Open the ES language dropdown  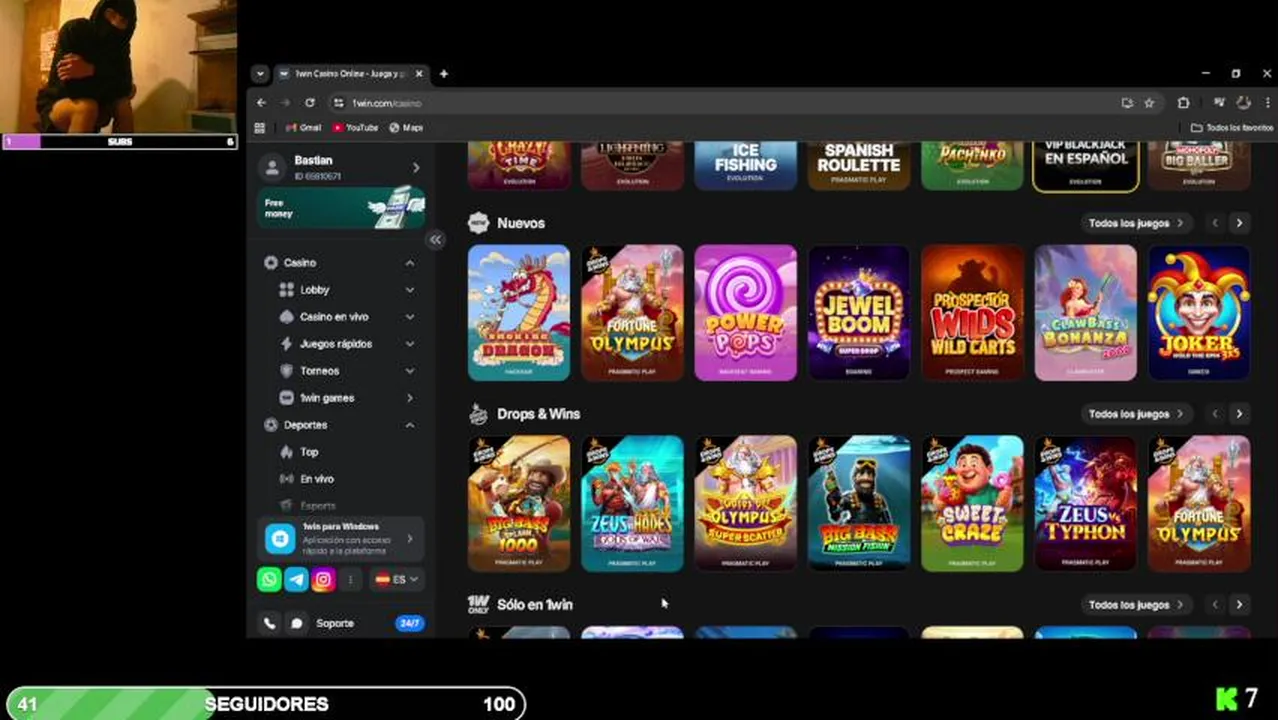click(397, 579)
